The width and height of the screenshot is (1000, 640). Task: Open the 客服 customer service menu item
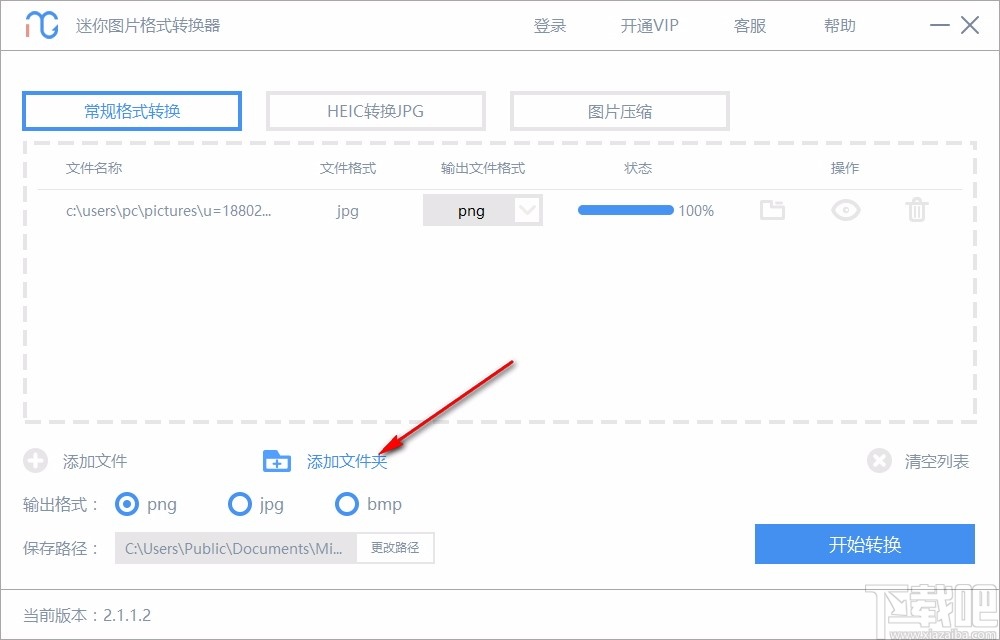coord(749,25)
